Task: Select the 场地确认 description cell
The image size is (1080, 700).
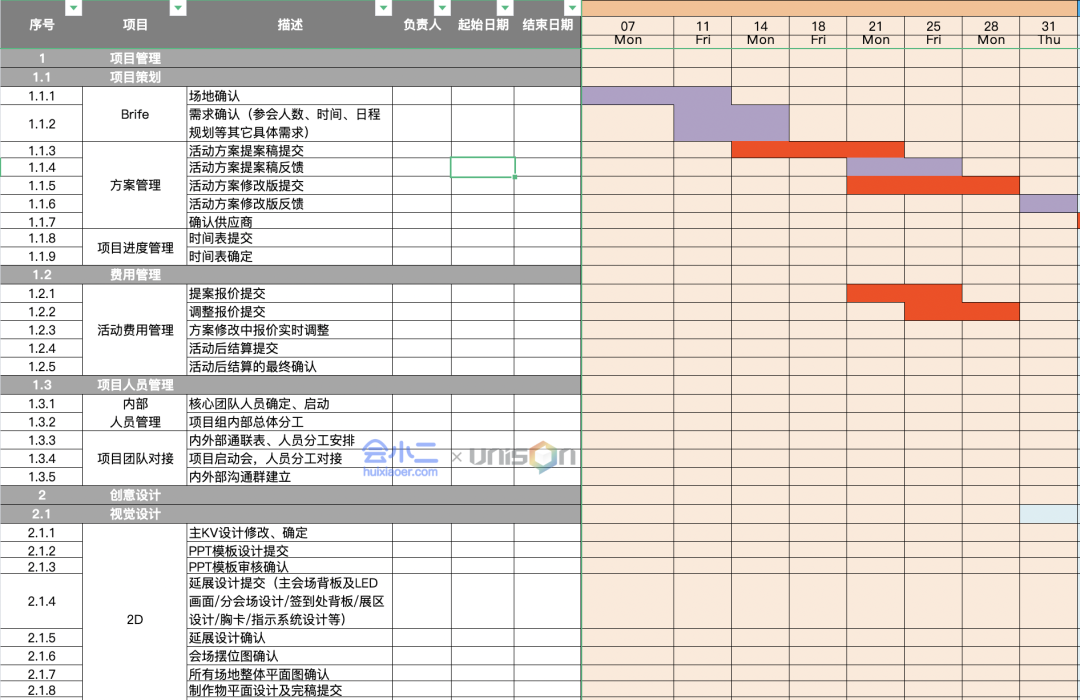Action: [289, 96]
